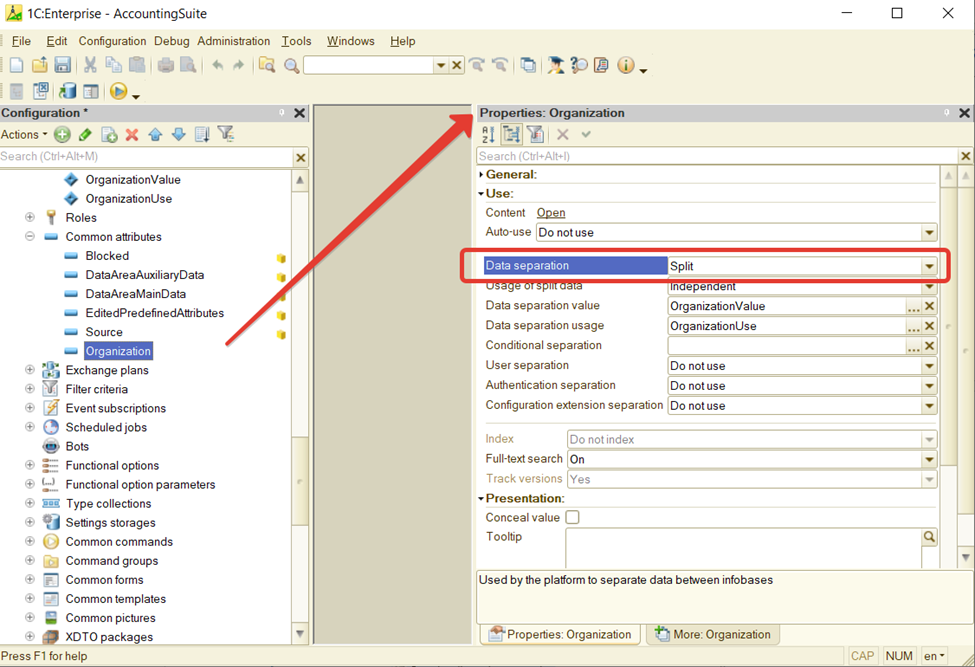
Task: Click the Move Up blue arrow icon
Action: pos(155,135)
